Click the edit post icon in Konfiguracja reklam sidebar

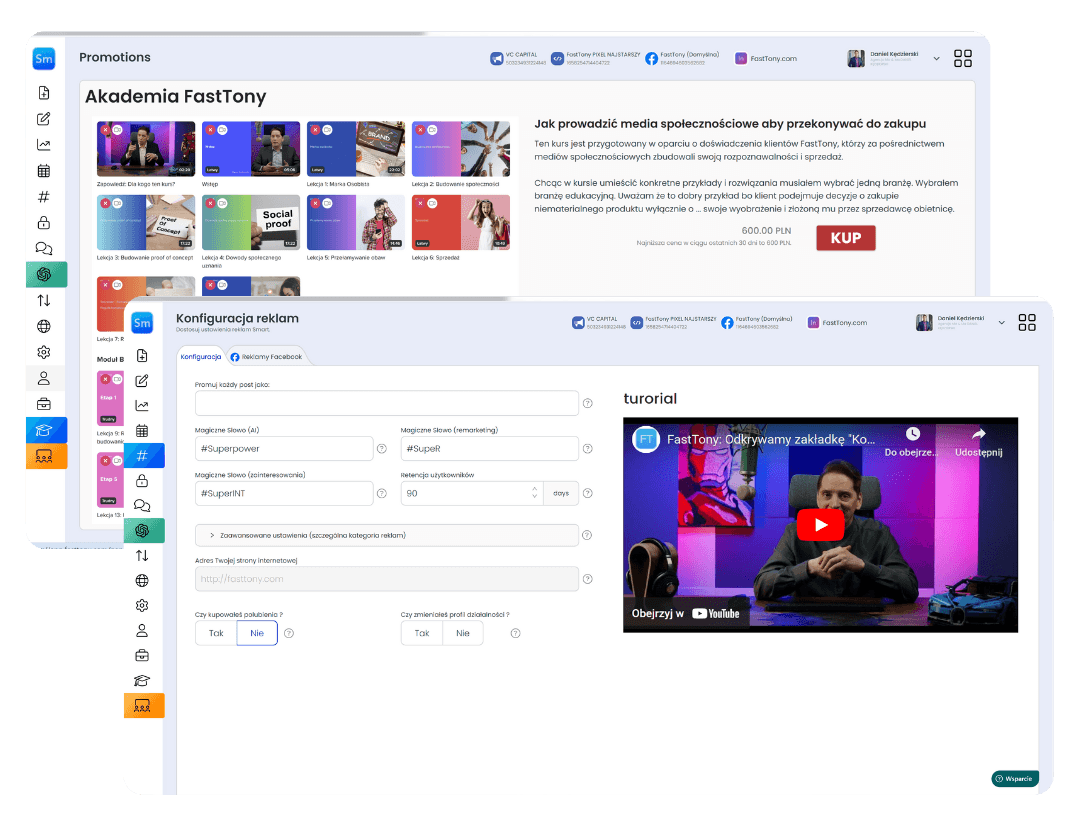(142, 381)
